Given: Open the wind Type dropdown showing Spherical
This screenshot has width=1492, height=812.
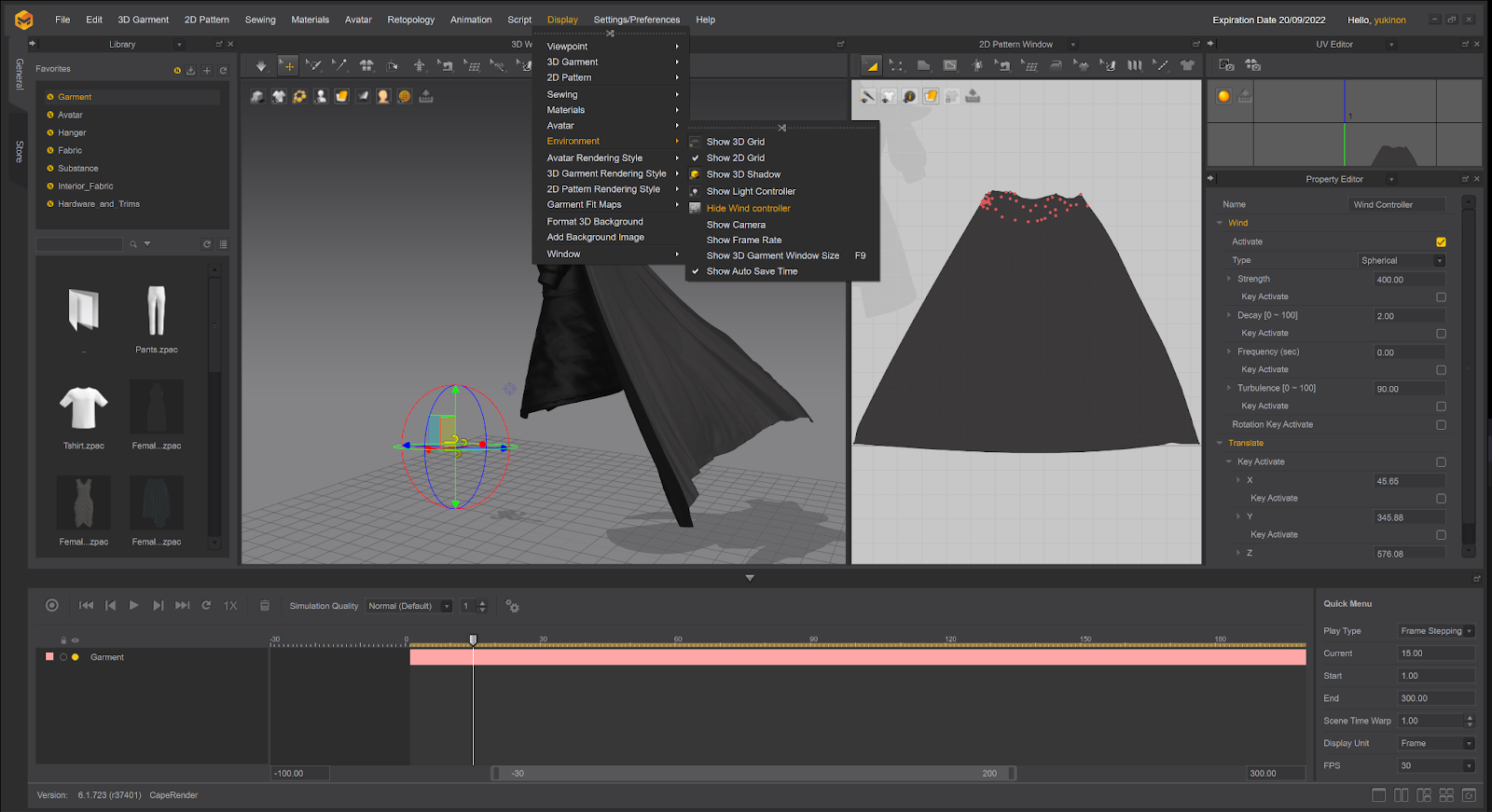Looking at the screenshot, I should (1402, 261).
